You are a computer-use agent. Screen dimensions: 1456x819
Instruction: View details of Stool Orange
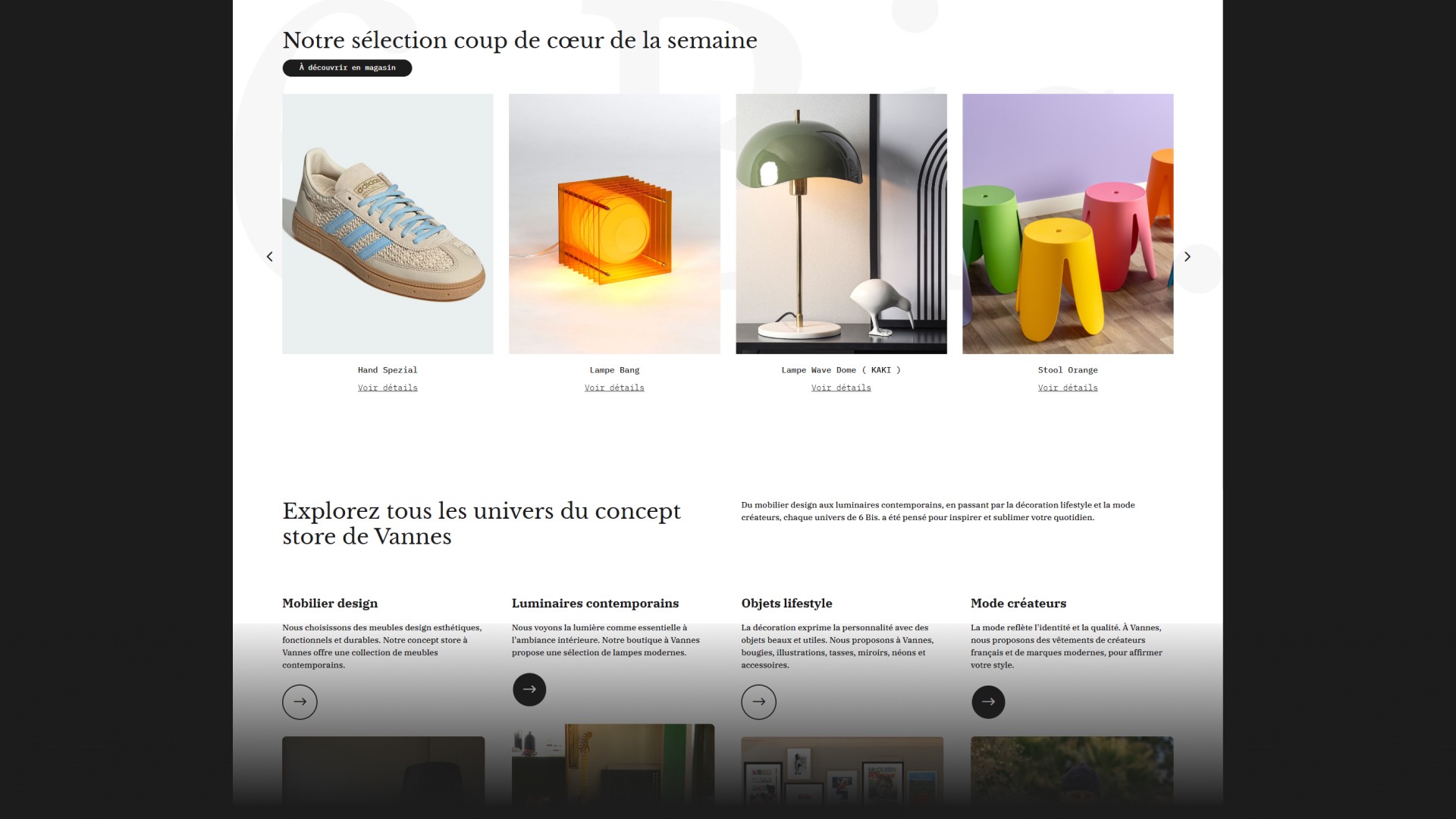1068,388
